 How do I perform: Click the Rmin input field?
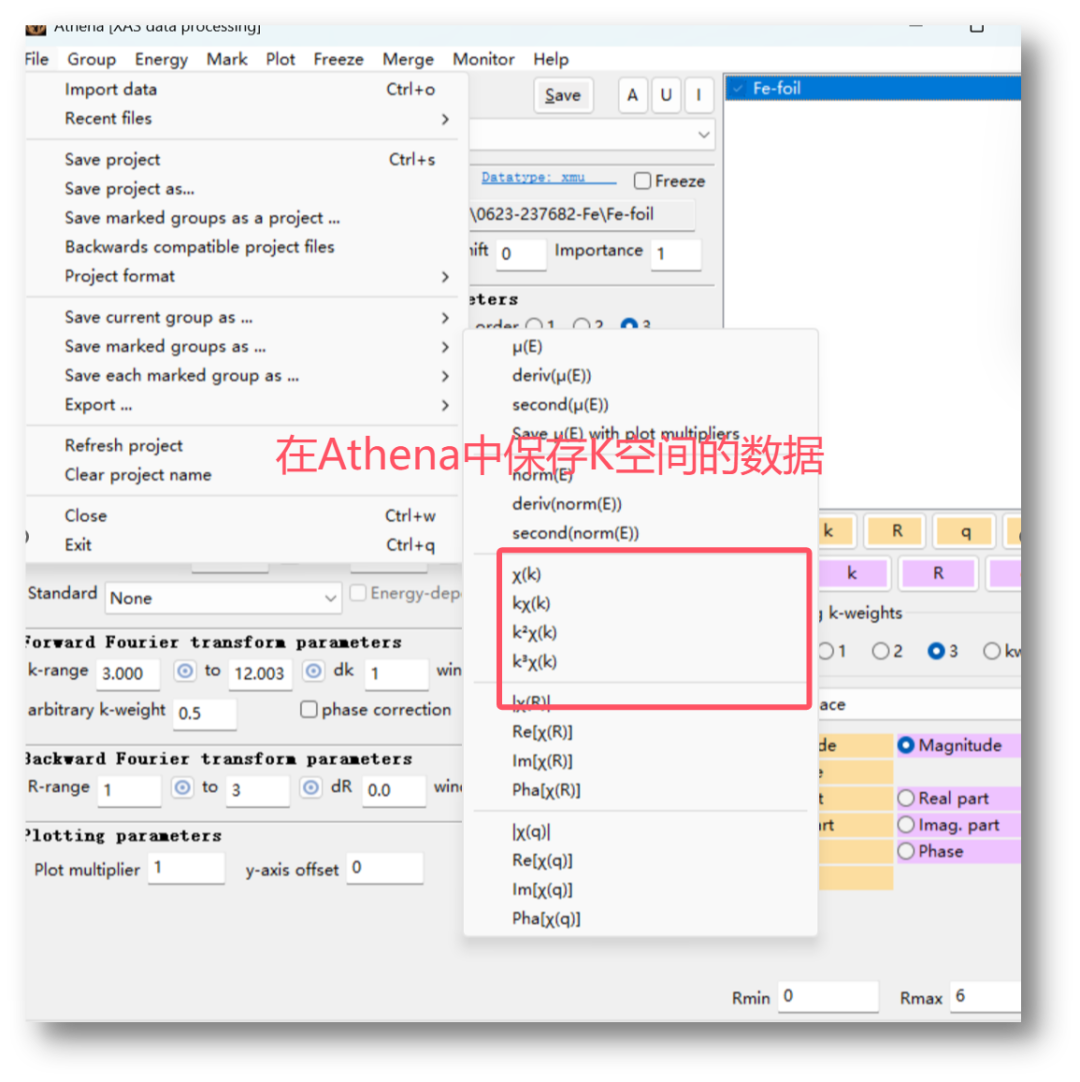pyautogui.click(x=828, y=996)
